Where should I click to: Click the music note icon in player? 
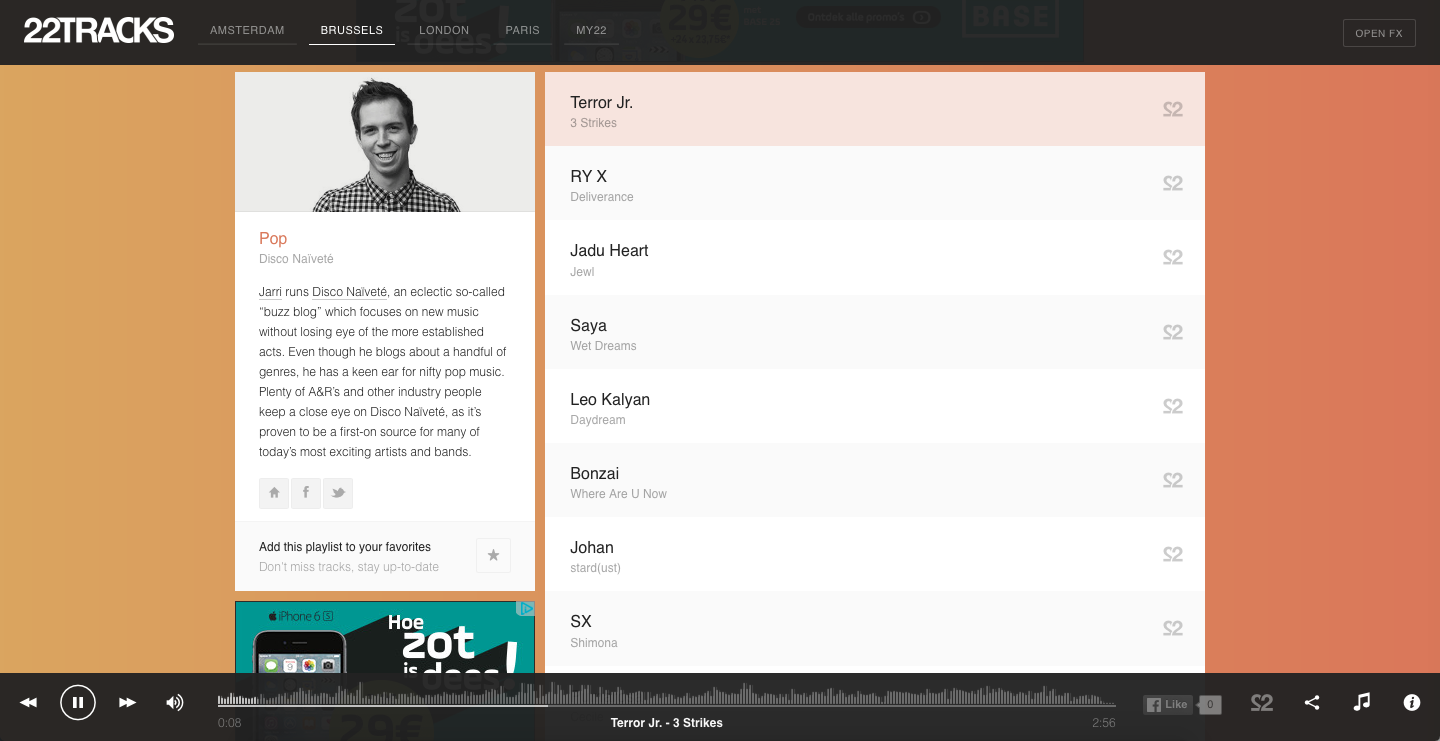click(1361, 703)
